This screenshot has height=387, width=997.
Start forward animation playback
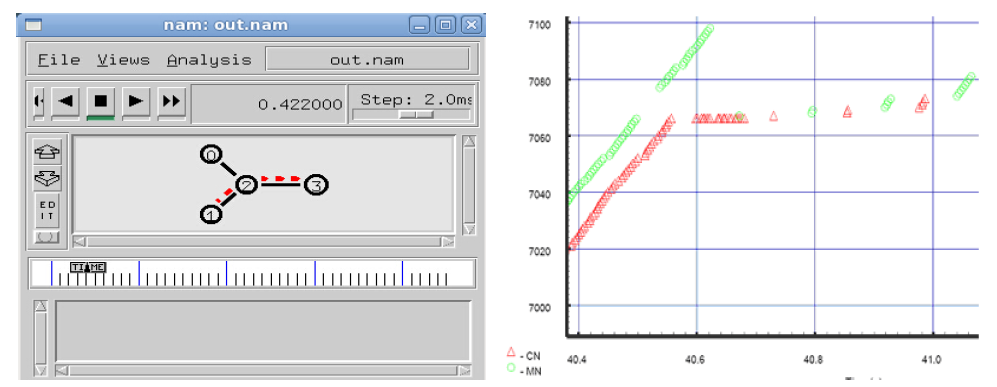(135, 102)
